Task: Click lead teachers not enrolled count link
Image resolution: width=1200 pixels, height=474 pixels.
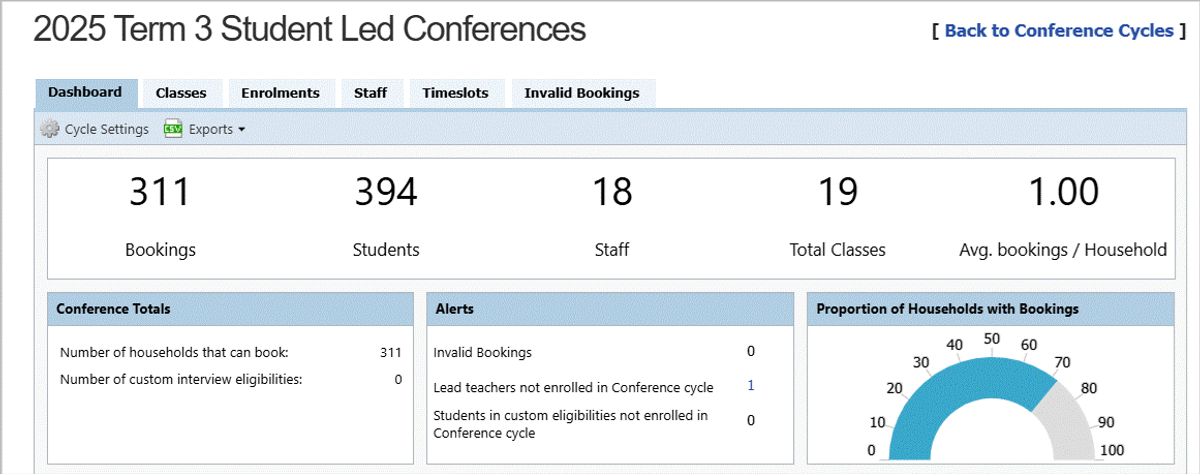Action: (751, 386)
